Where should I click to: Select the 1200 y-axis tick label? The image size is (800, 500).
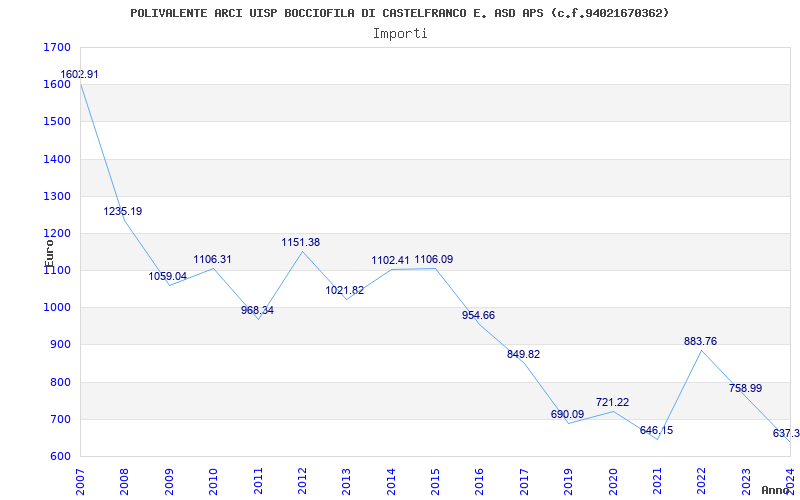pos(57,234)
